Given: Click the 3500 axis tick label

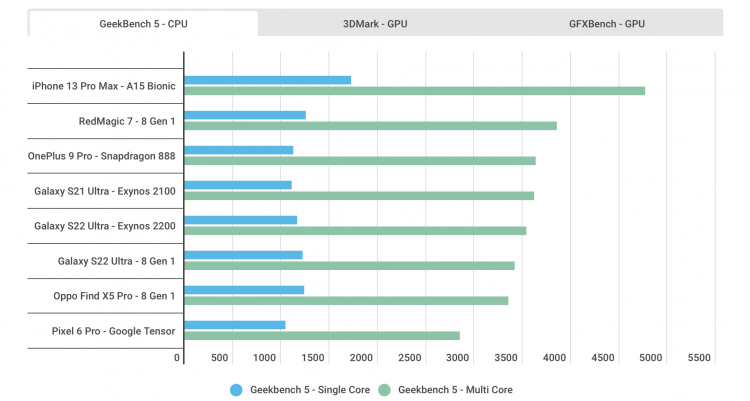Looking at the screenshot, I should 506,357.
